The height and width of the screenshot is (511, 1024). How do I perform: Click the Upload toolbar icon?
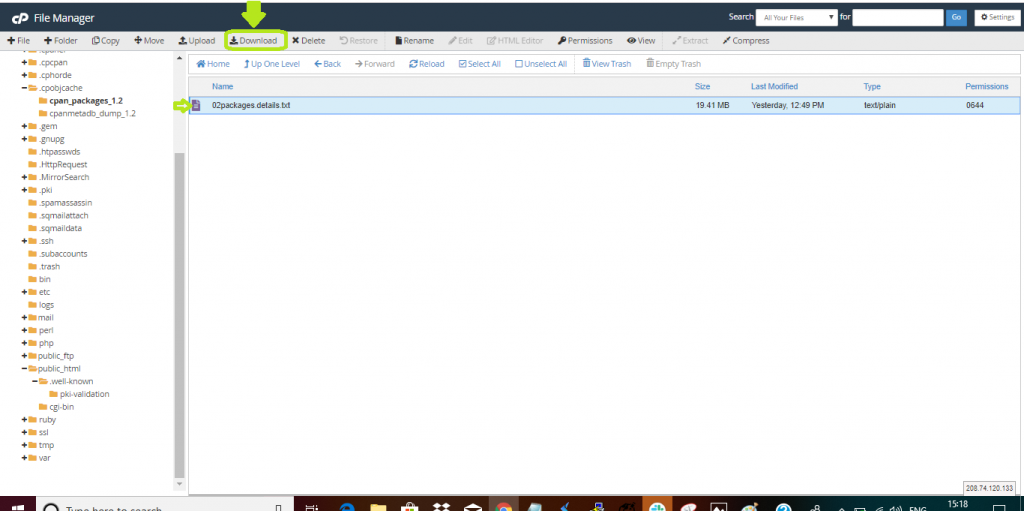tap(197, 41)
